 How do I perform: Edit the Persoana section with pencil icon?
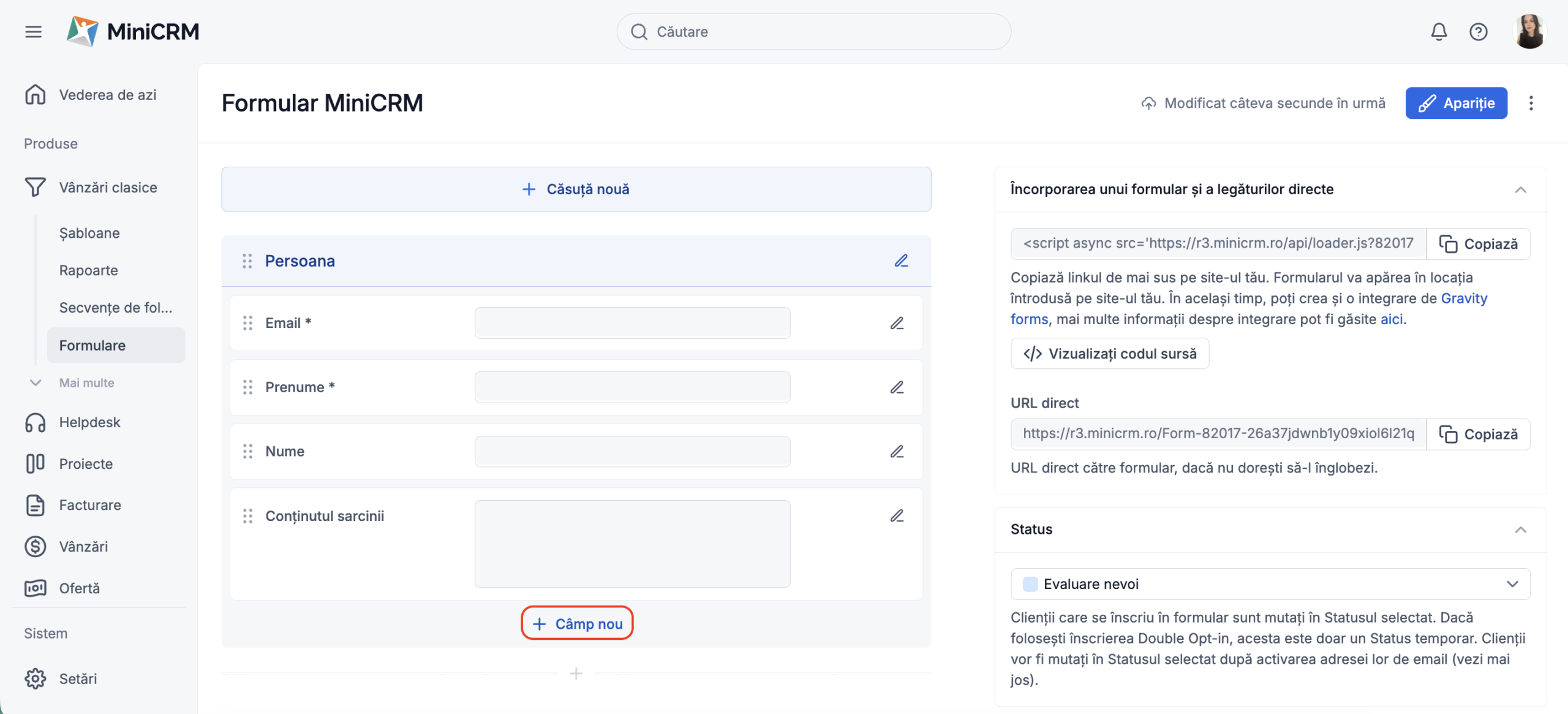point(901,261)
